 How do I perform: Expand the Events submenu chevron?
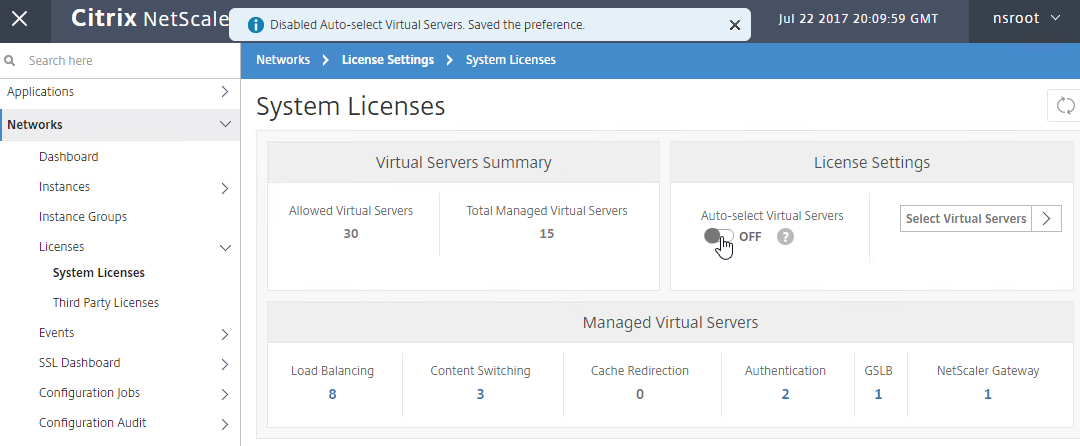click(x=225, y=334)
